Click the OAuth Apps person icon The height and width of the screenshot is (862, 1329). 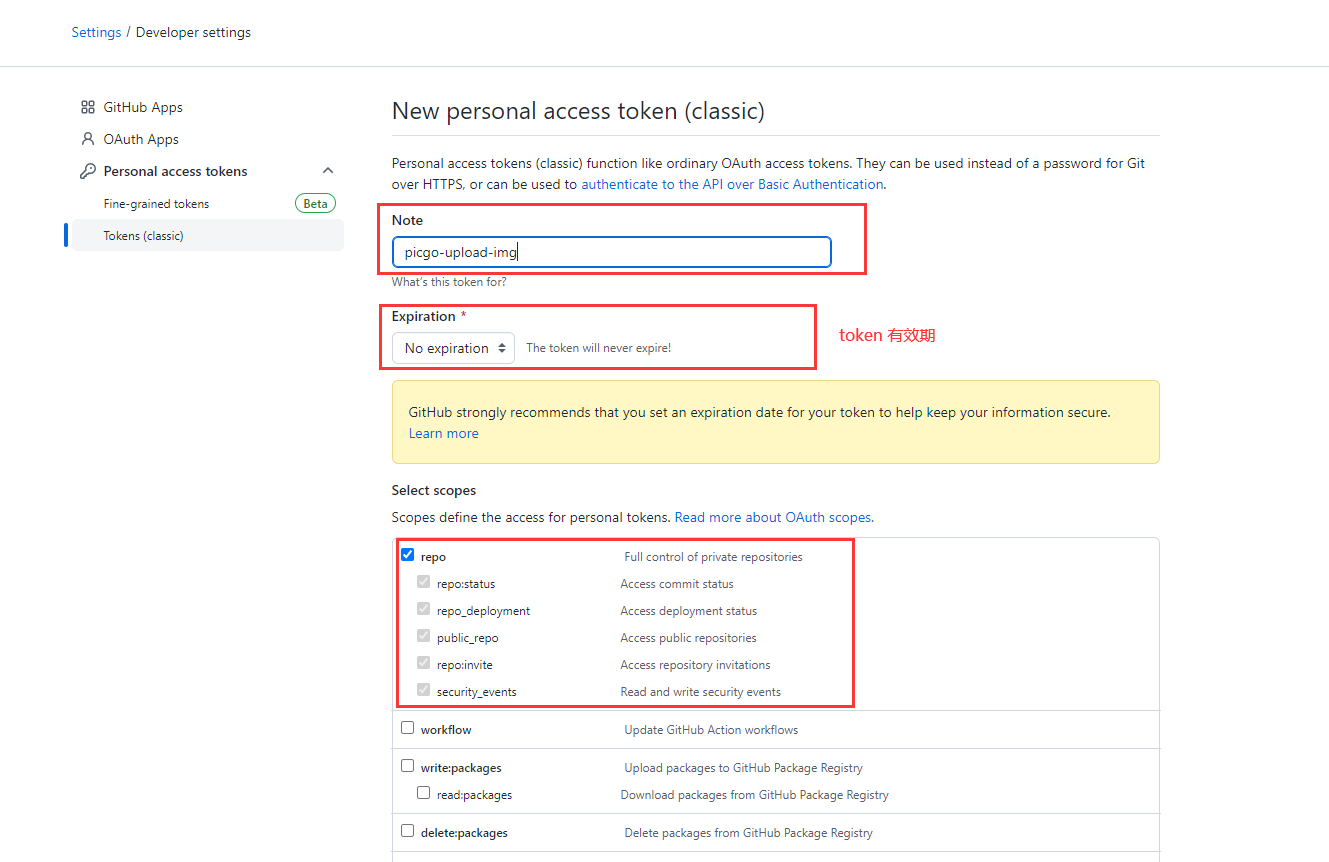point(88,139)
